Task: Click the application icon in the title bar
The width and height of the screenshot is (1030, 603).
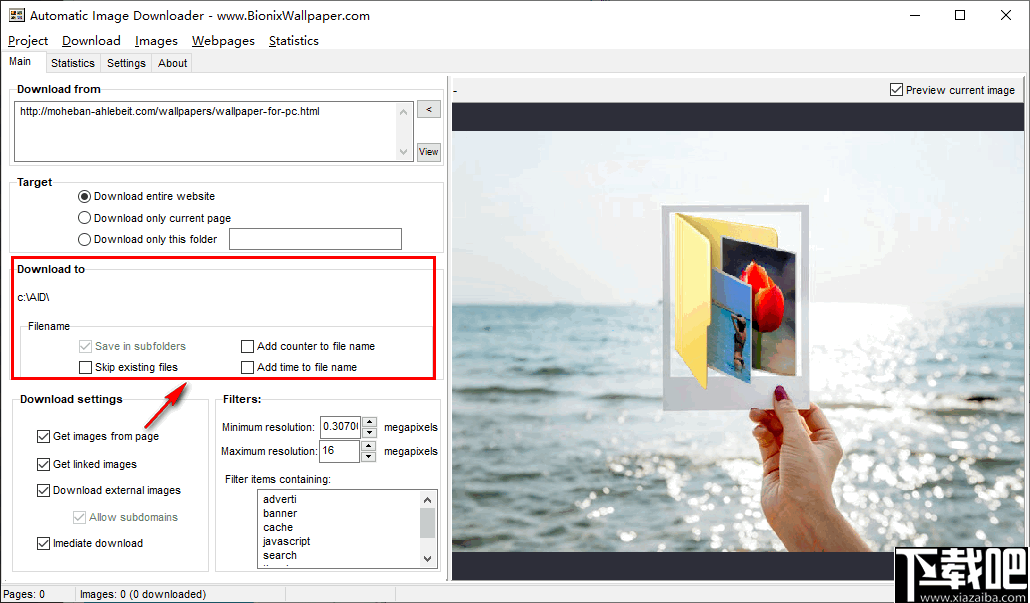Action: [x=16, y=15]
